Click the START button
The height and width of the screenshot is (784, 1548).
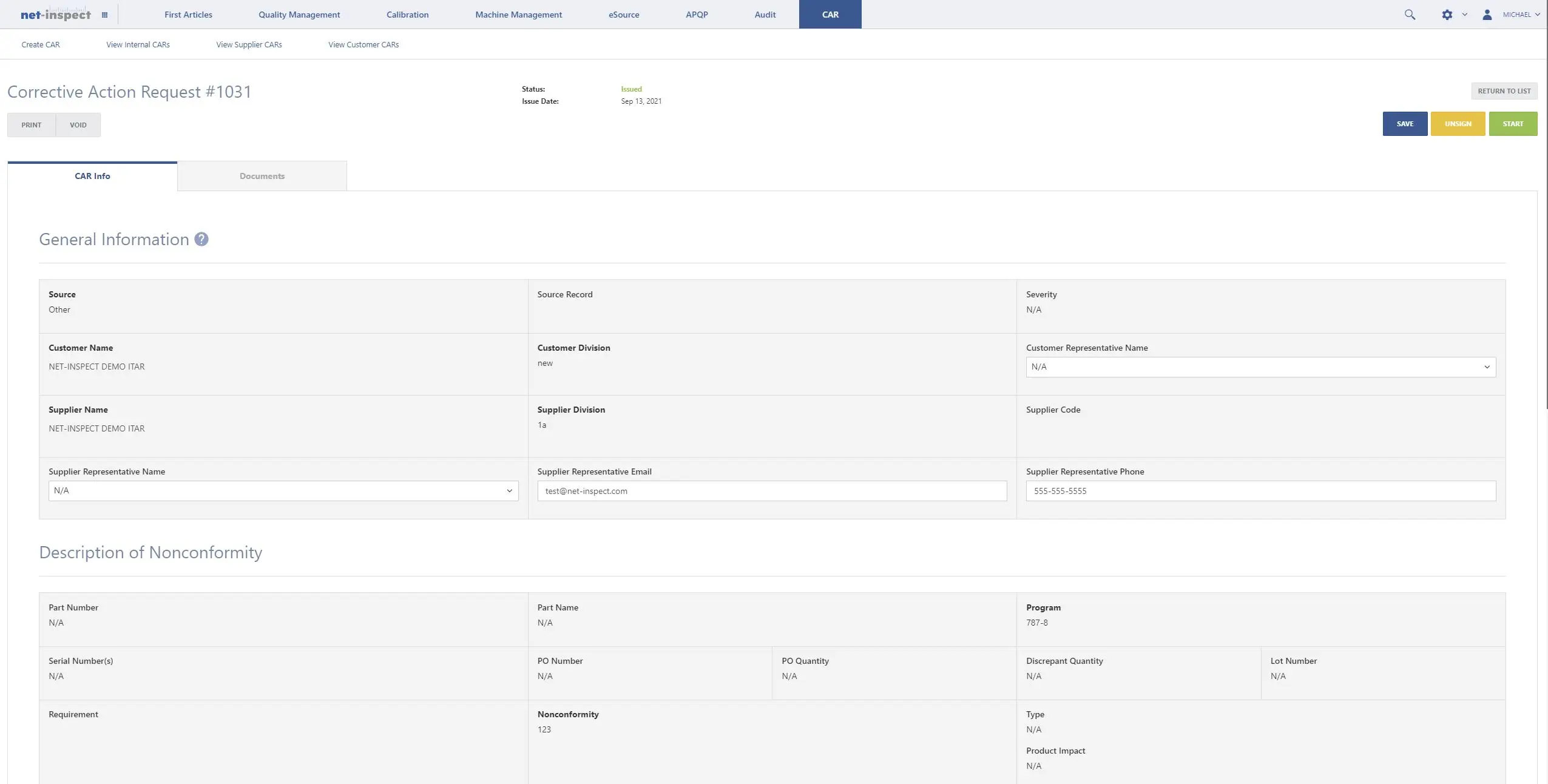tap(1513, 123)
